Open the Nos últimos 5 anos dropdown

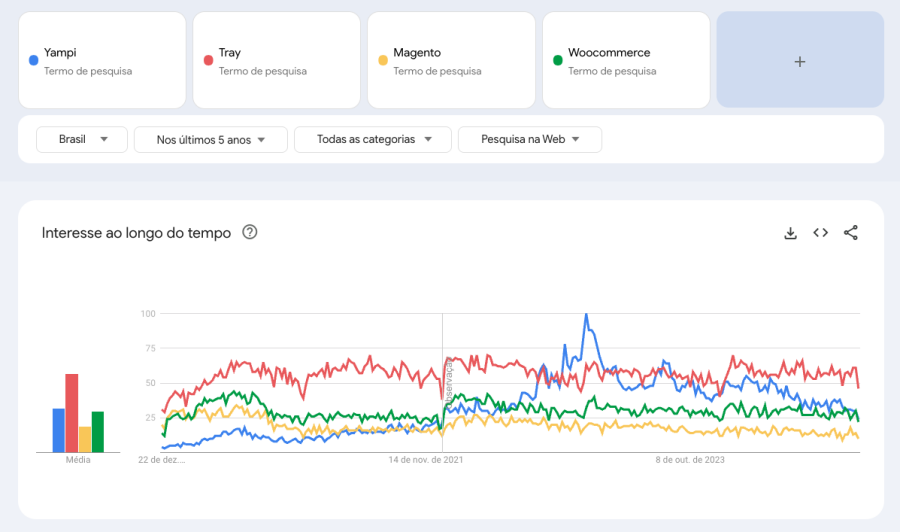[211, 139]
